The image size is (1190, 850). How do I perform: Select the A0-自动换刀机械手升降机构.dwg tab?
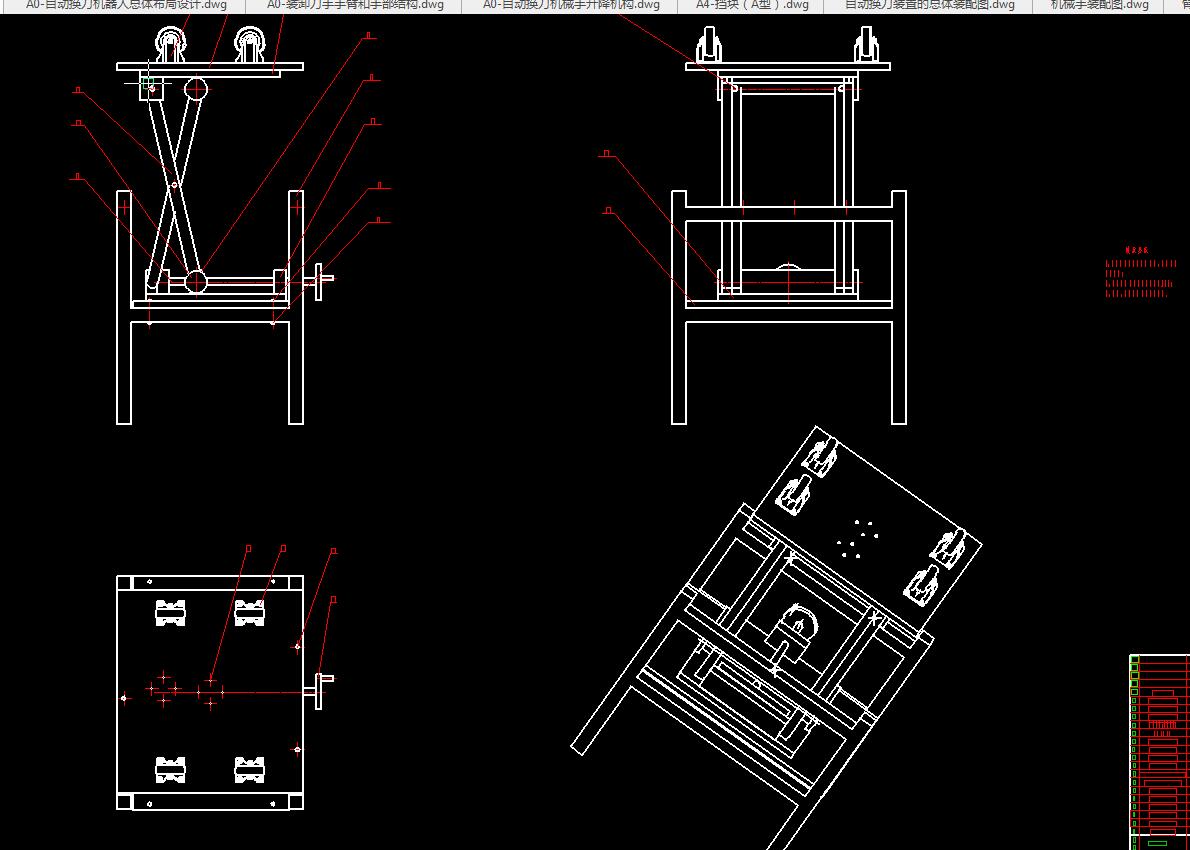point(570,5)
